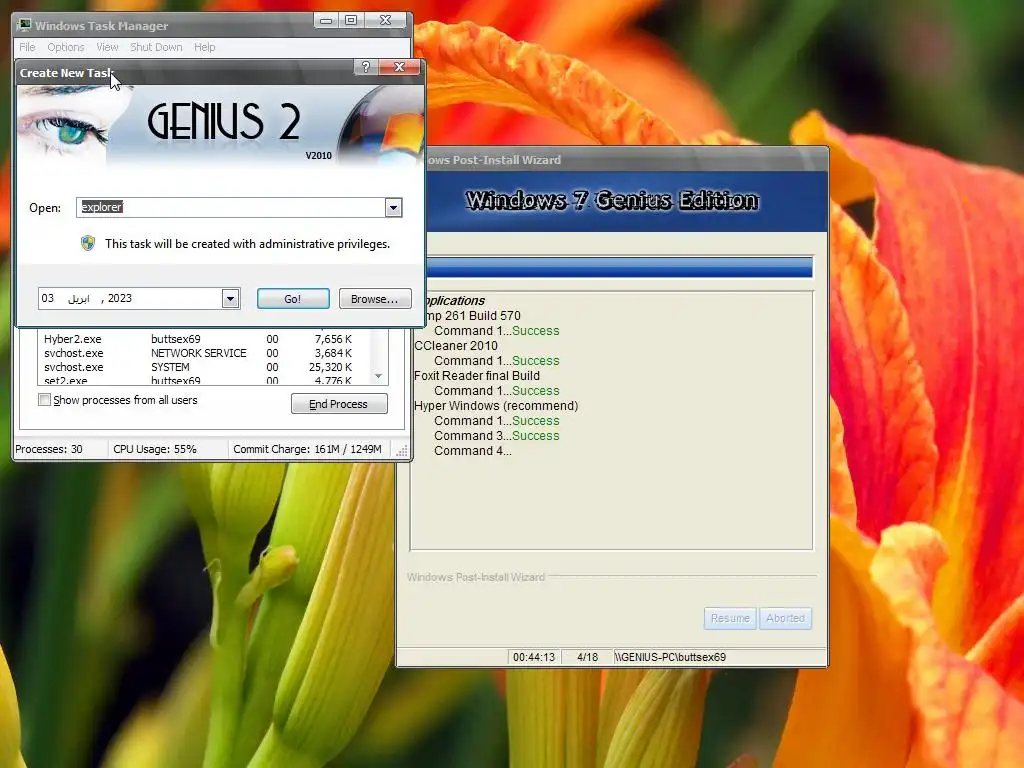This screenshot has height=768, width=1024.
Task: Click the day value 03 in the date field
Action: [x=48, y=298]
